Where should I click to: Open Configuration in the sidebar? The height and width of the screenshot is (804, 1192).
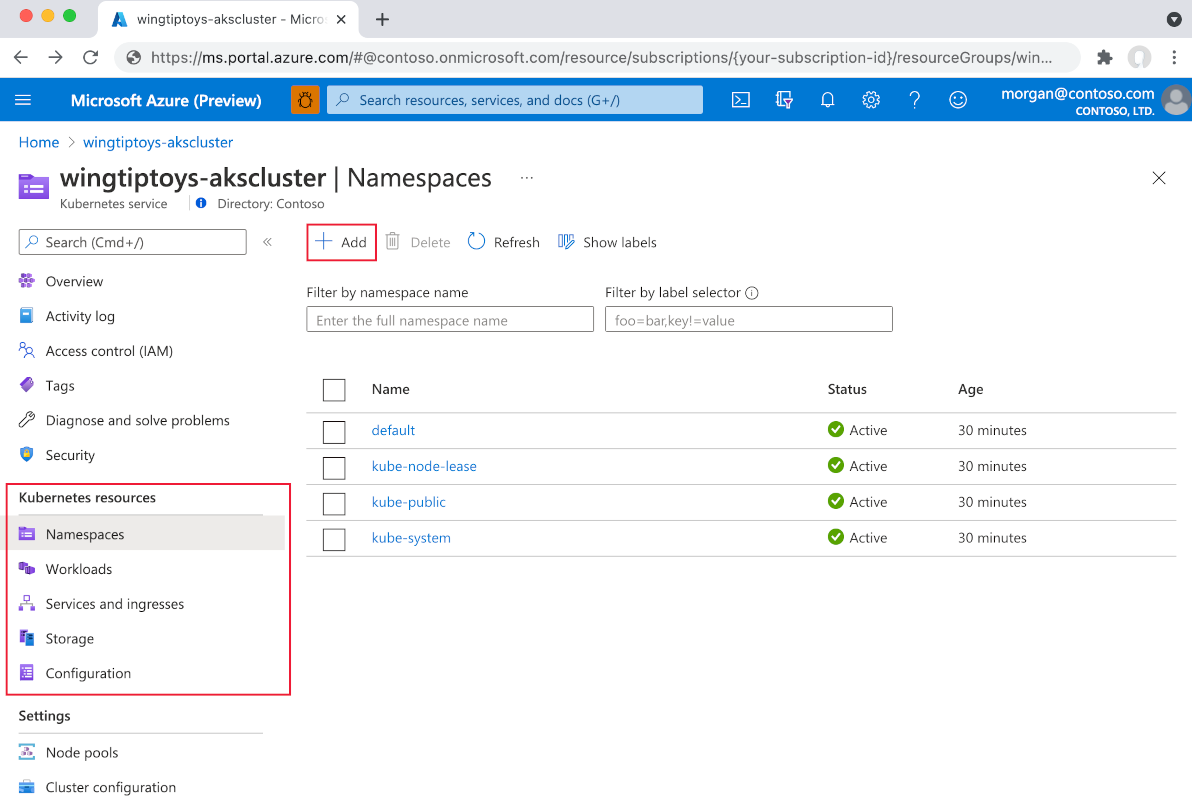click(88, 673)
